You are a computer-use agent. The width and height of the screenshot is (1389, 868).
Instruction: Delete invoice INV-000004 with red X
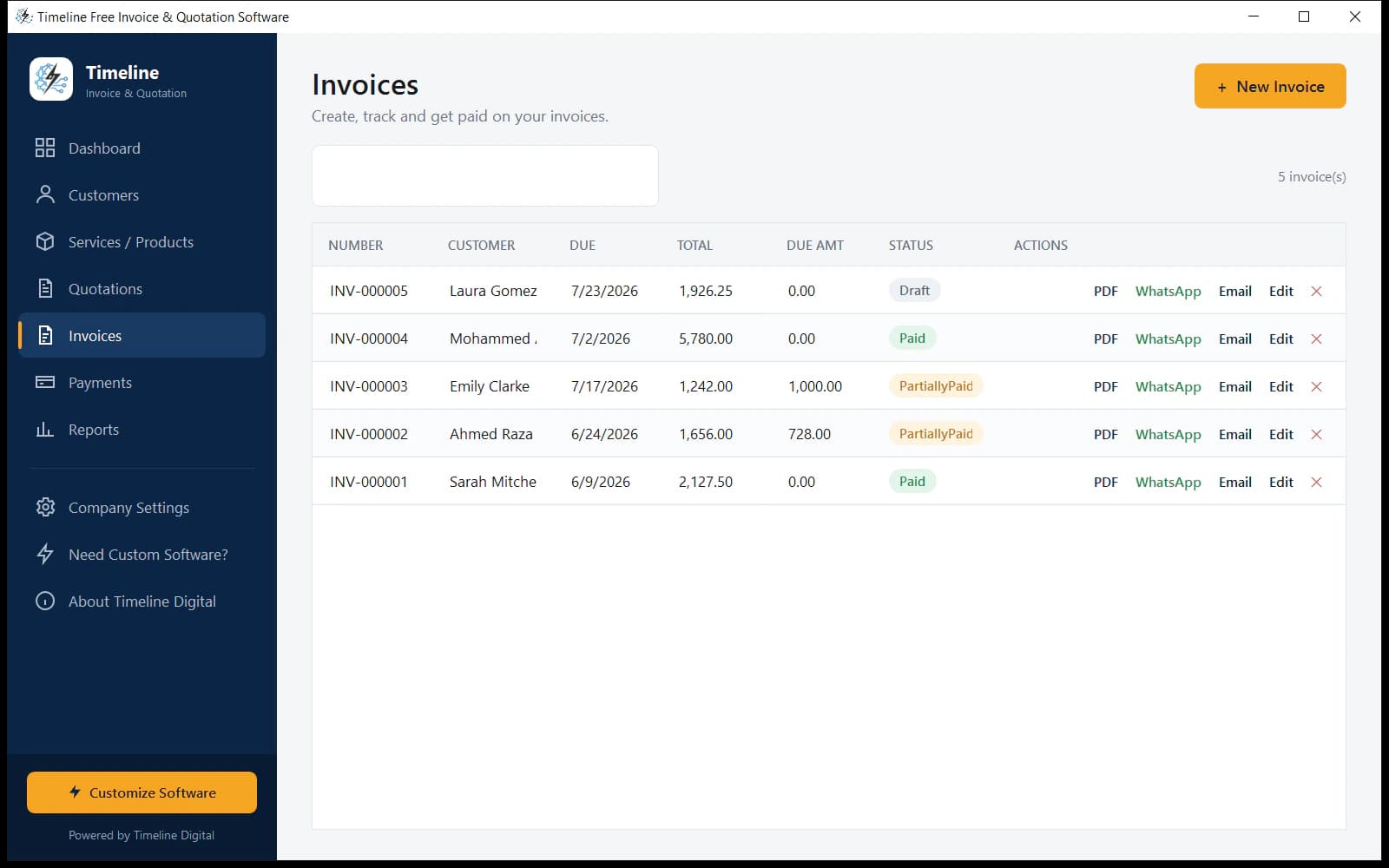[x=1316, y=339]
